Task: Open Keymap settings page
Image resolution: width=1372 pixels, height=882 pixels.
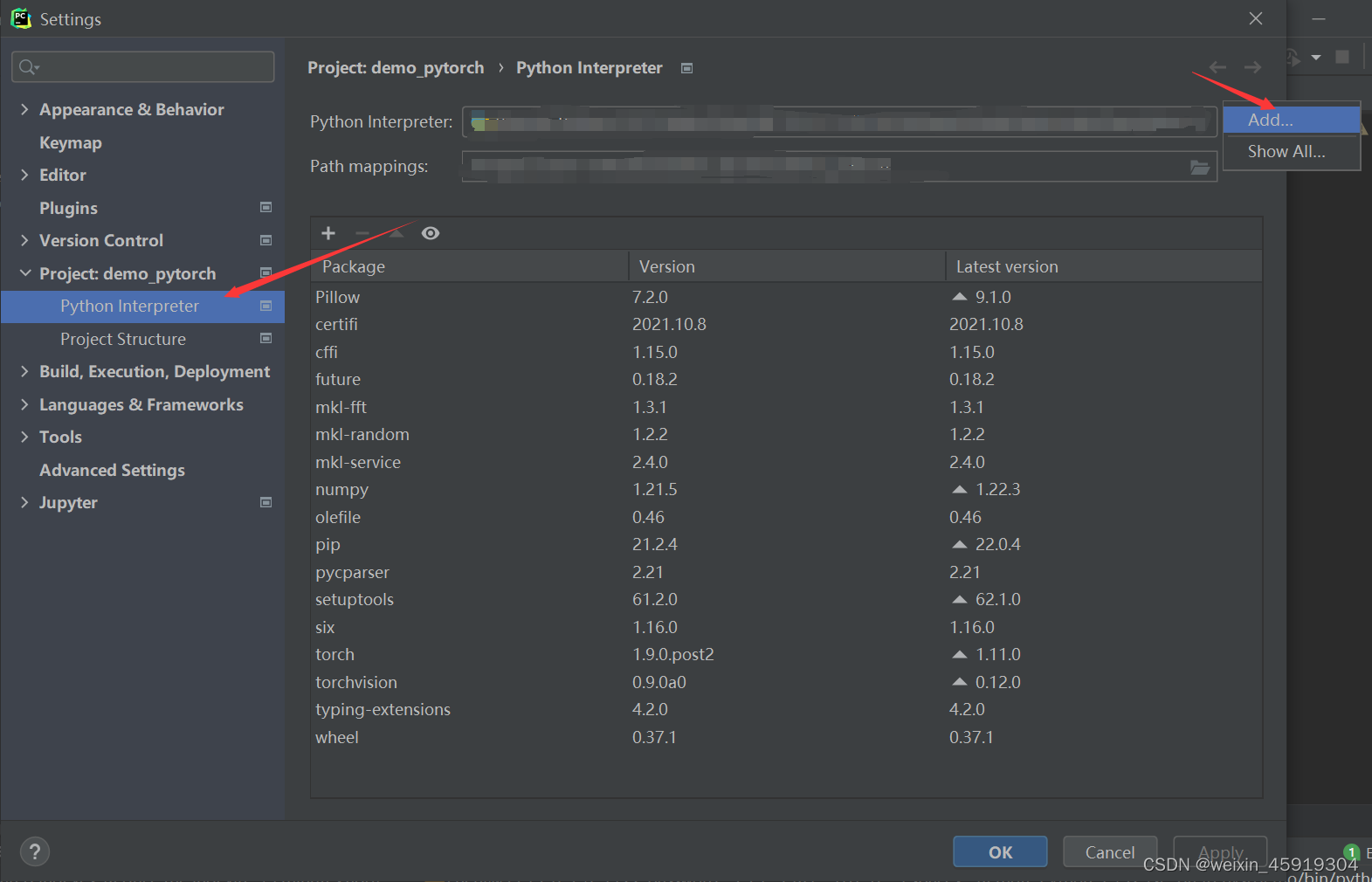Action: (x=71, y=142)
